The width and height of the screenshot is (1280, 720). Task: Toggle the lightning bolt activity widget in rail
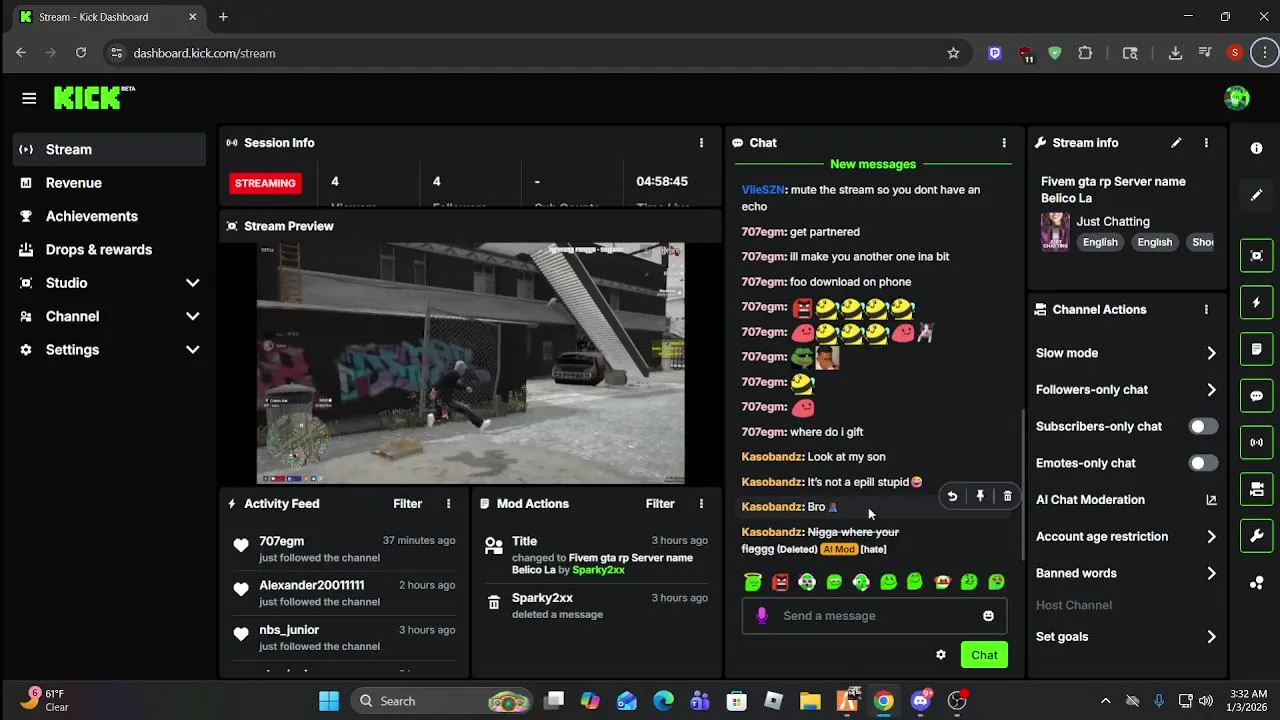pos(1257,302)
